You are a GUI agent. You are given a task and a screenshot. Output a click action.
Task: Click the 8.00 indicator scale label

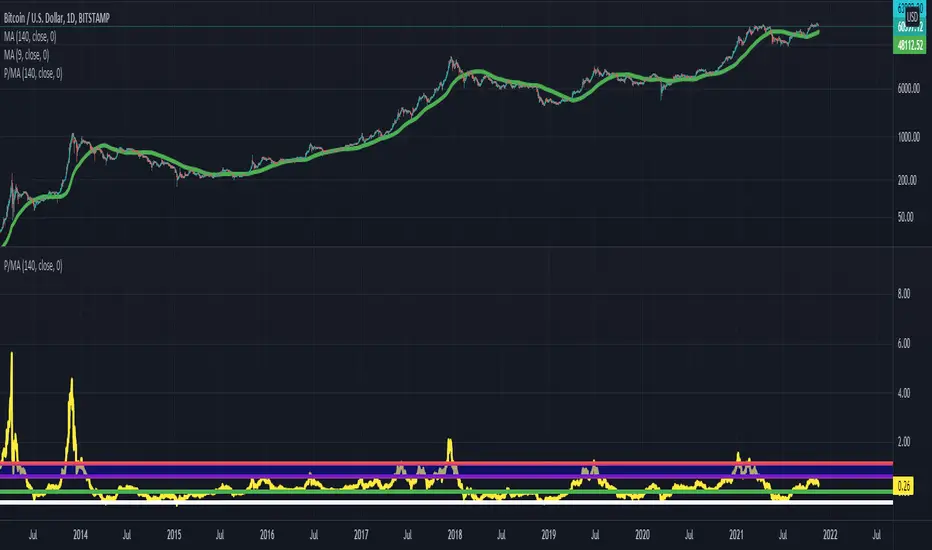click(x=903, y=294)
